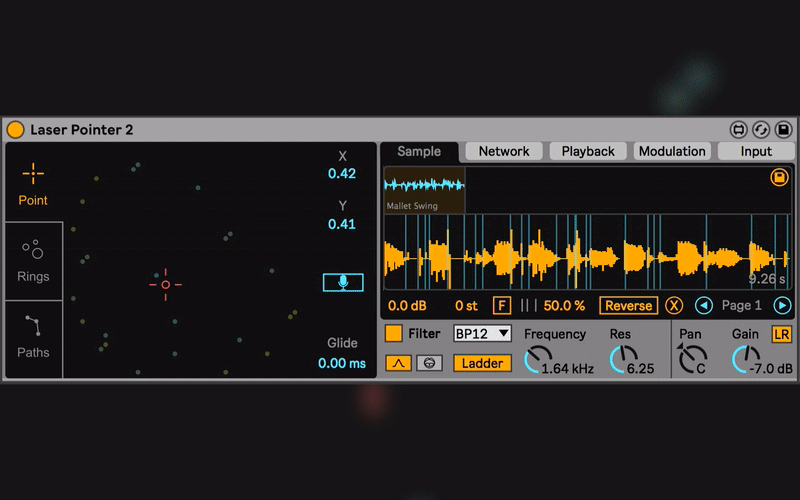Go to previous sample page

tap(704, 306)
